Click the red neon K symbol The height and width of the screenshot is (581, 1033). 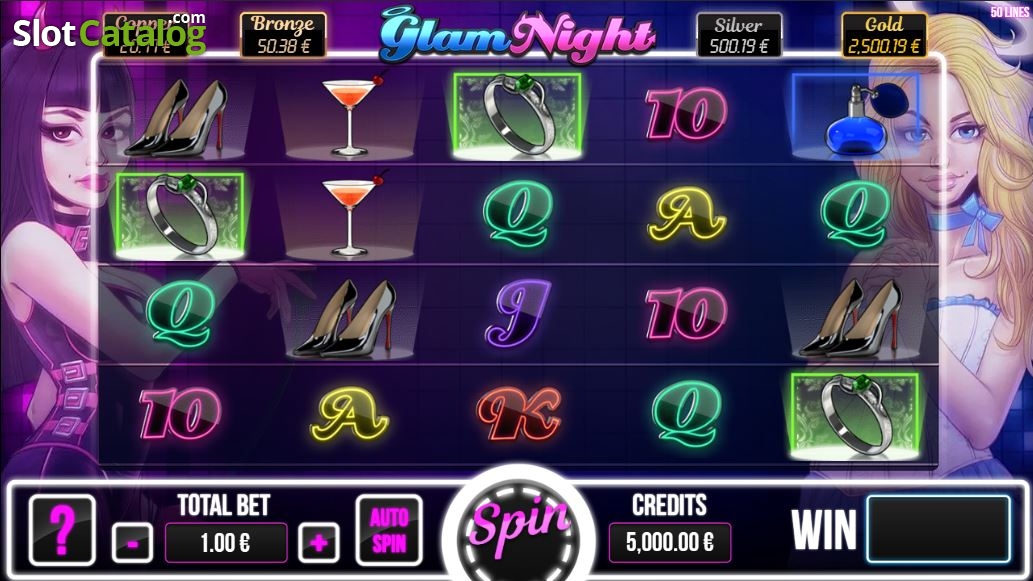click(x=519, y=414)
